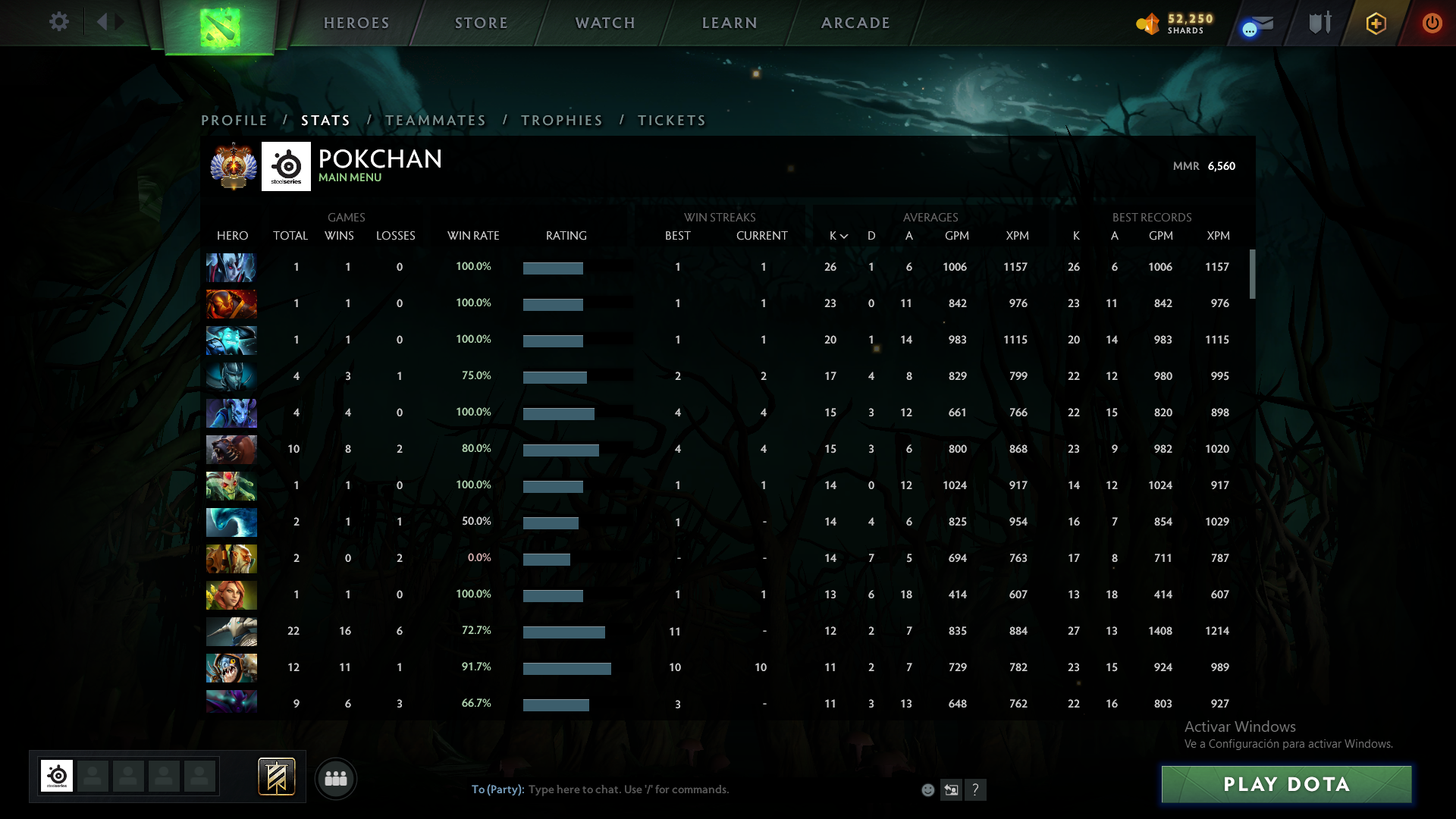Select hero portrait with 1024 average GPM
Screen dimensions: 1456x819
coord(231,485)
